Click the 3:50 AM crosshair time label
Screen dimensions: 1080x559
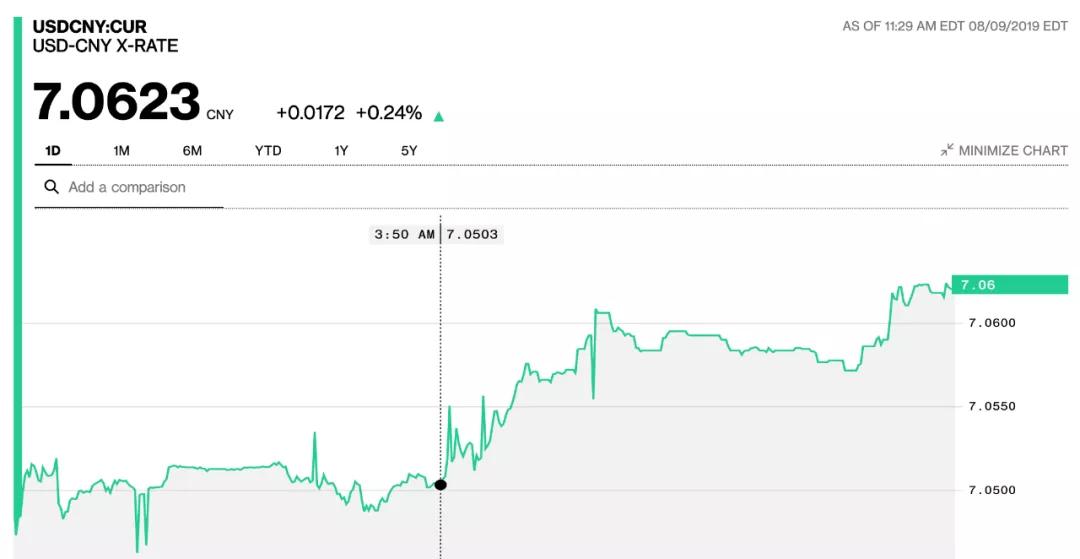(404, 234)
